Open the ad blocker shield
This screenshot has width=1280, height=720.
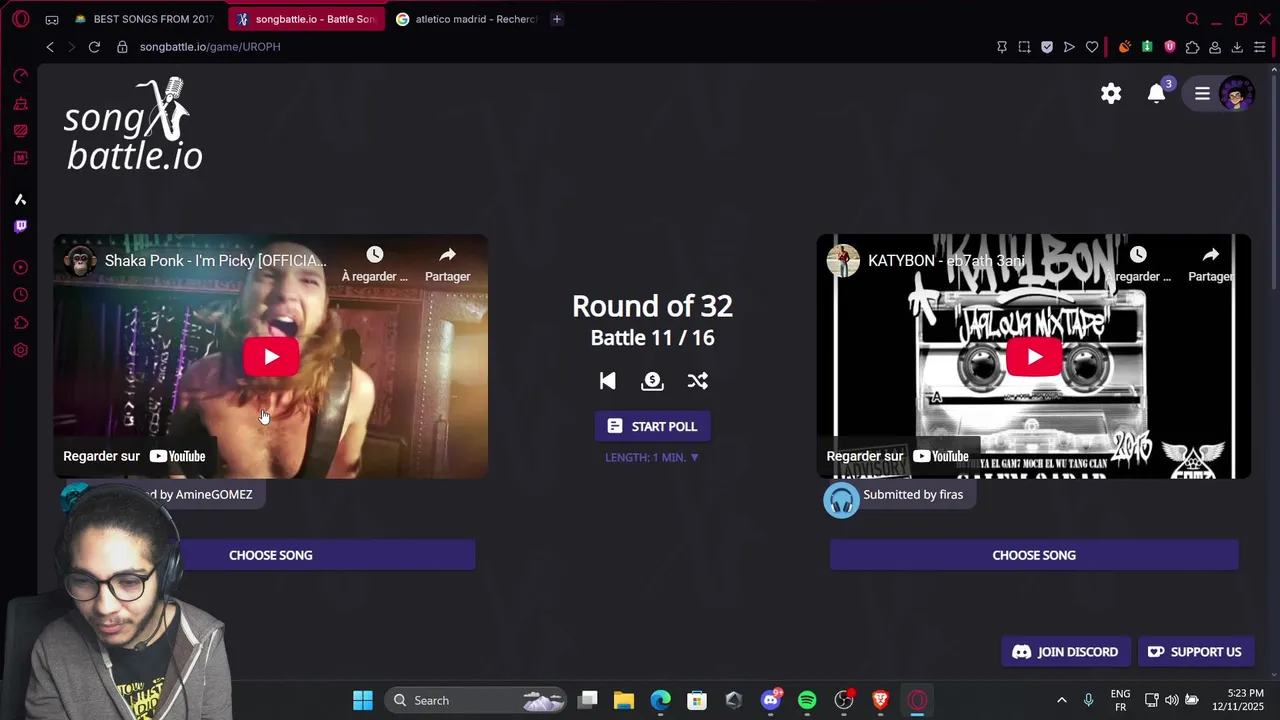[x=1047, y=47]
